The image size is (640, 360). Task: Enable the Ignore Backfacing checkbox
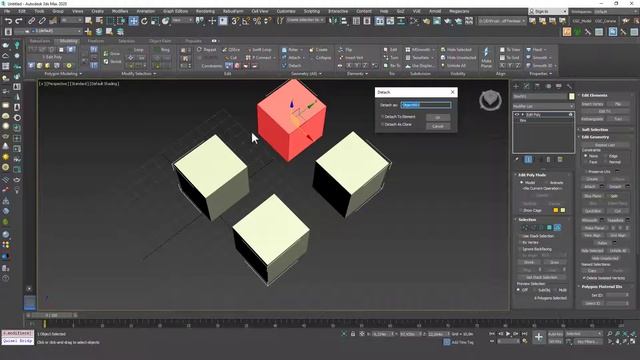coord(520,249)
